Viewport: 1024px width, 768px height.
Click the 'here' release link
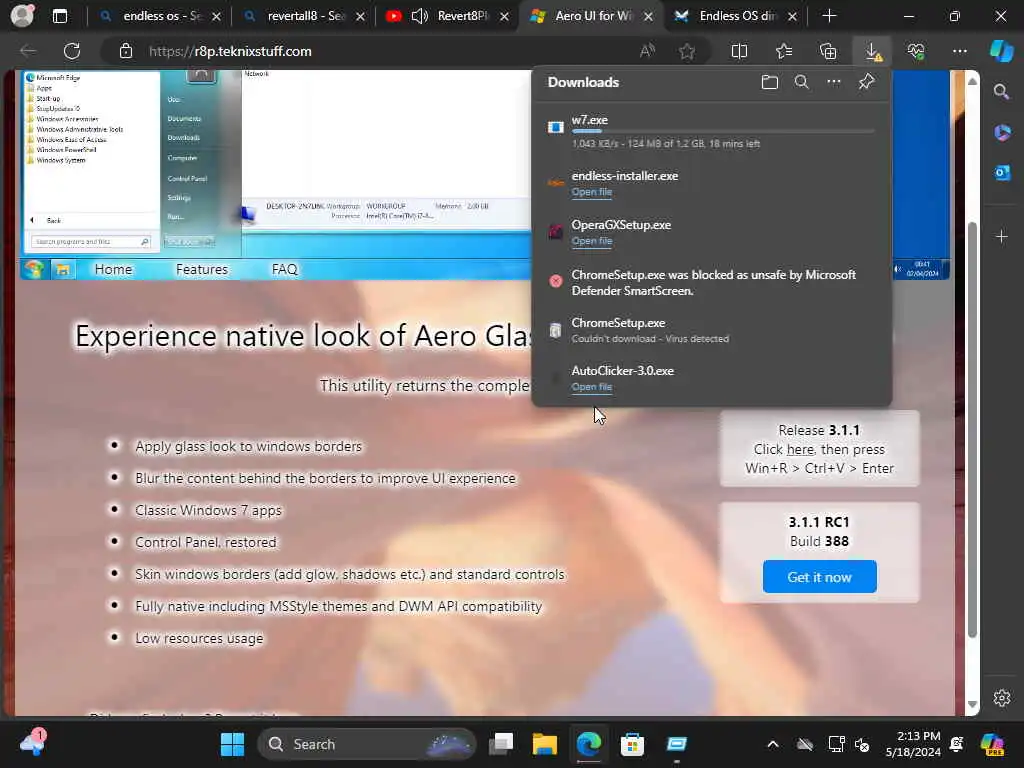[x=800, y=449]
